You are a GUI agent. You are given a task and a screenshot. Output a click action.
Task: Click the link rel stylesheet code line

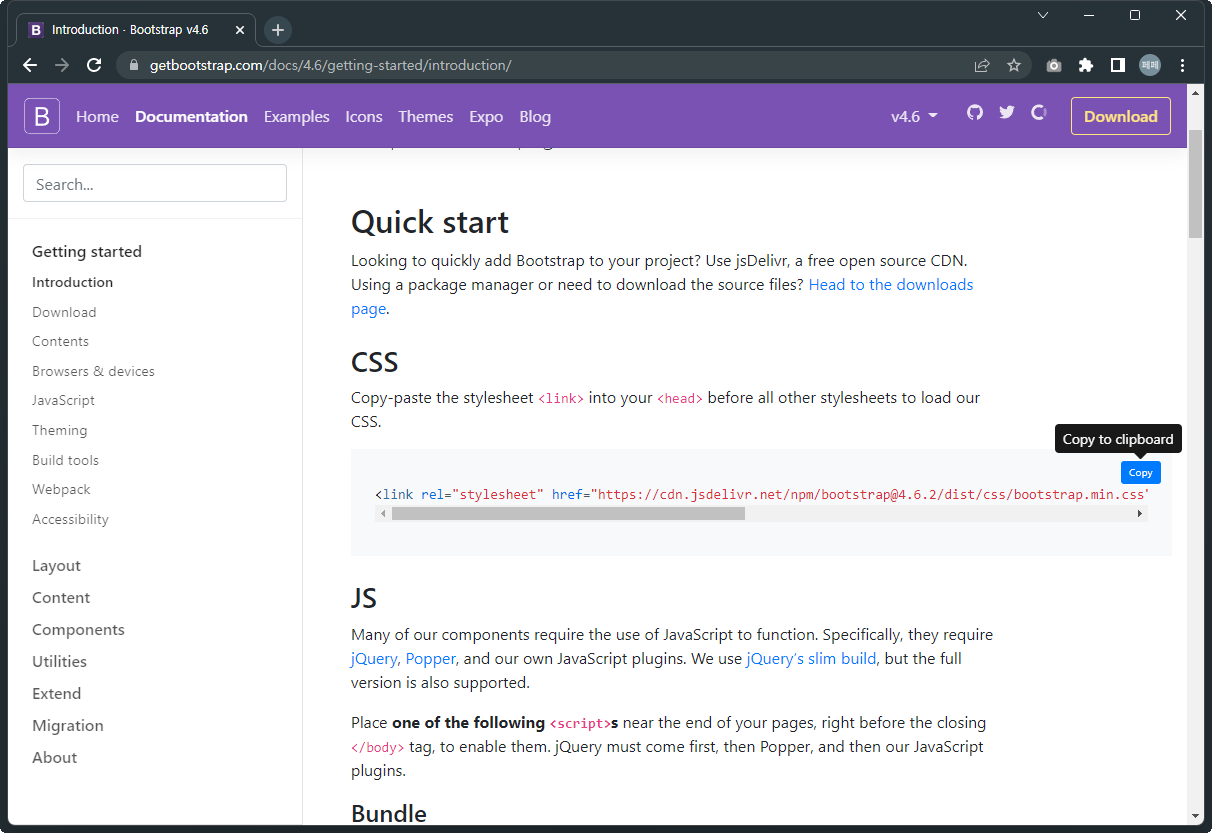tap(761, 494)
